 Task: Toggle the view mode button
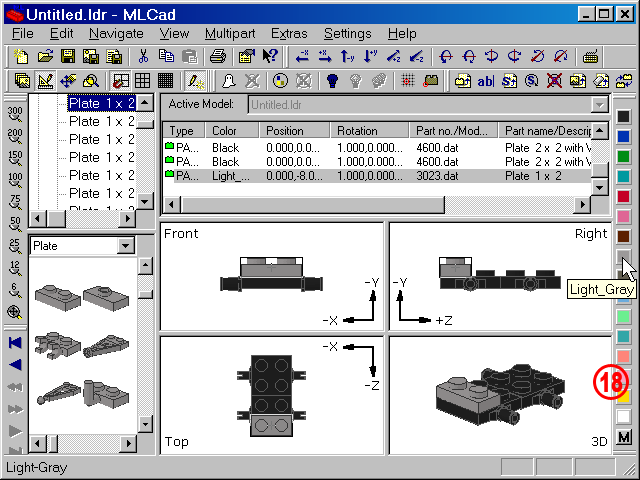click(22, 80)
